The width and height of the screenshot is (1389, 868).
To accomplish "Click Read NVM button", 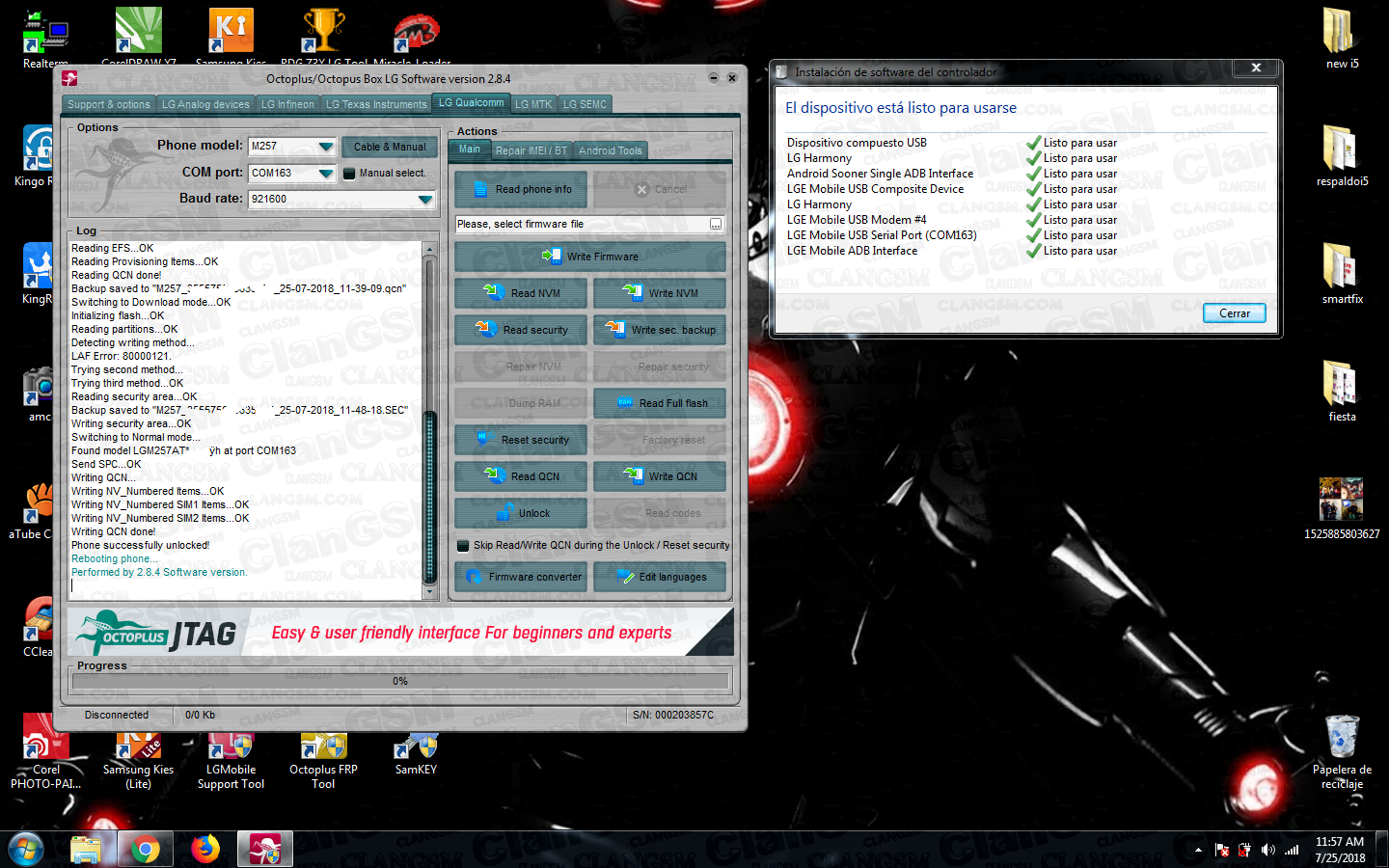I will coord(521,293).
